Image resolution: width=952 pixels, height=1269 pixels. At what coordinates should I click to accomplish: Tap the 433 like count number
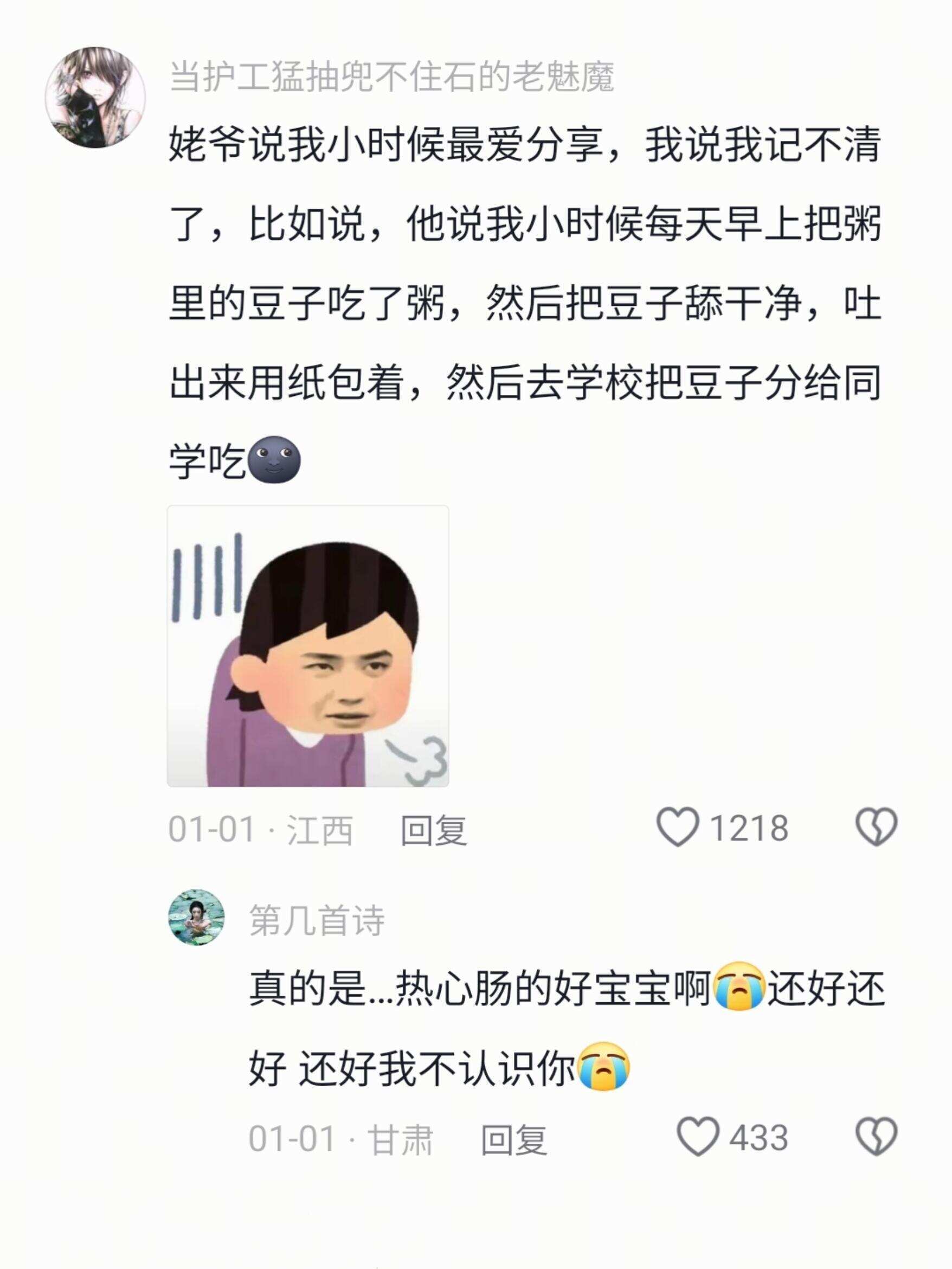click(x=759, y=1138)
